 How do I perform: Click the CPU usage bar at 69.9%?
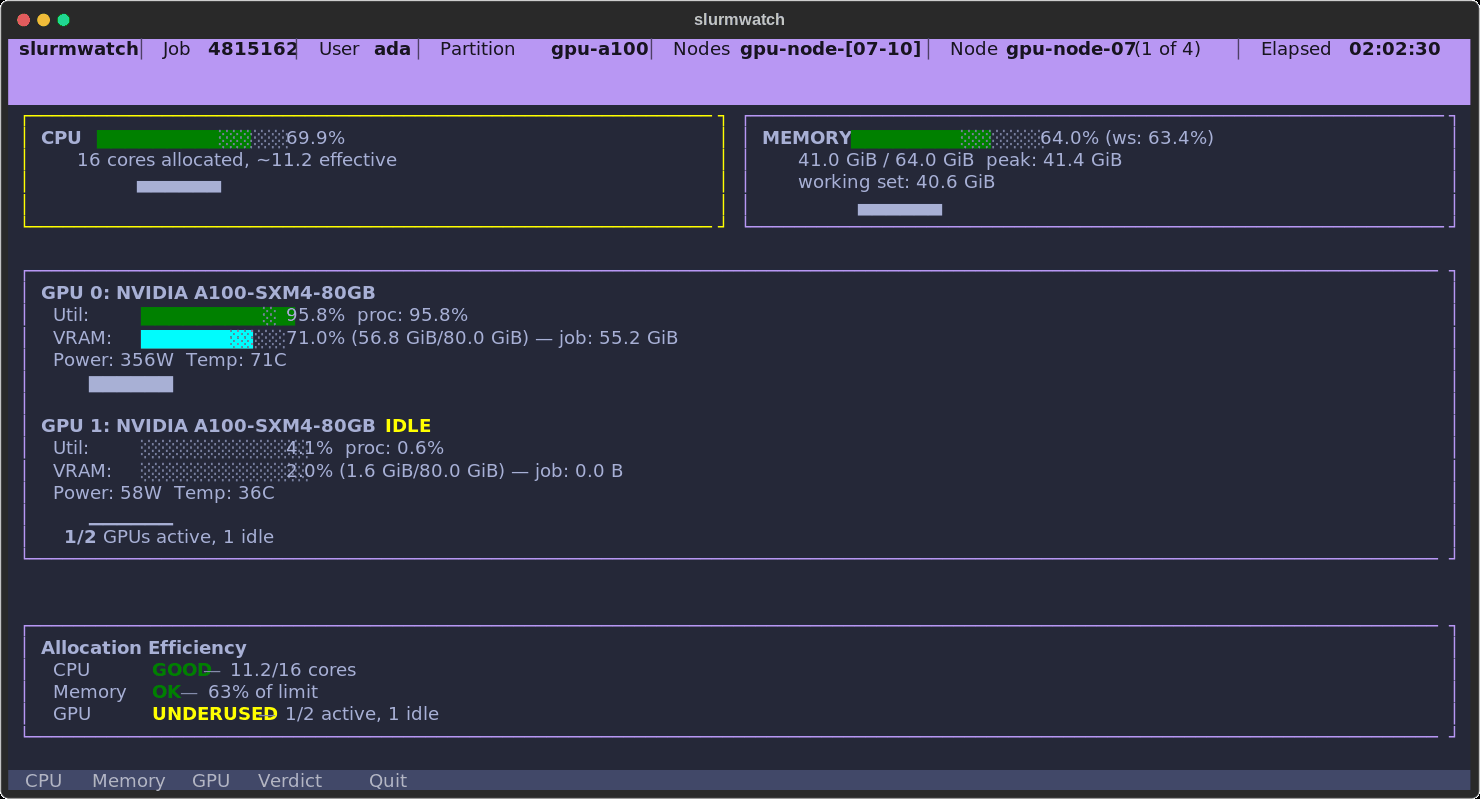191,138
